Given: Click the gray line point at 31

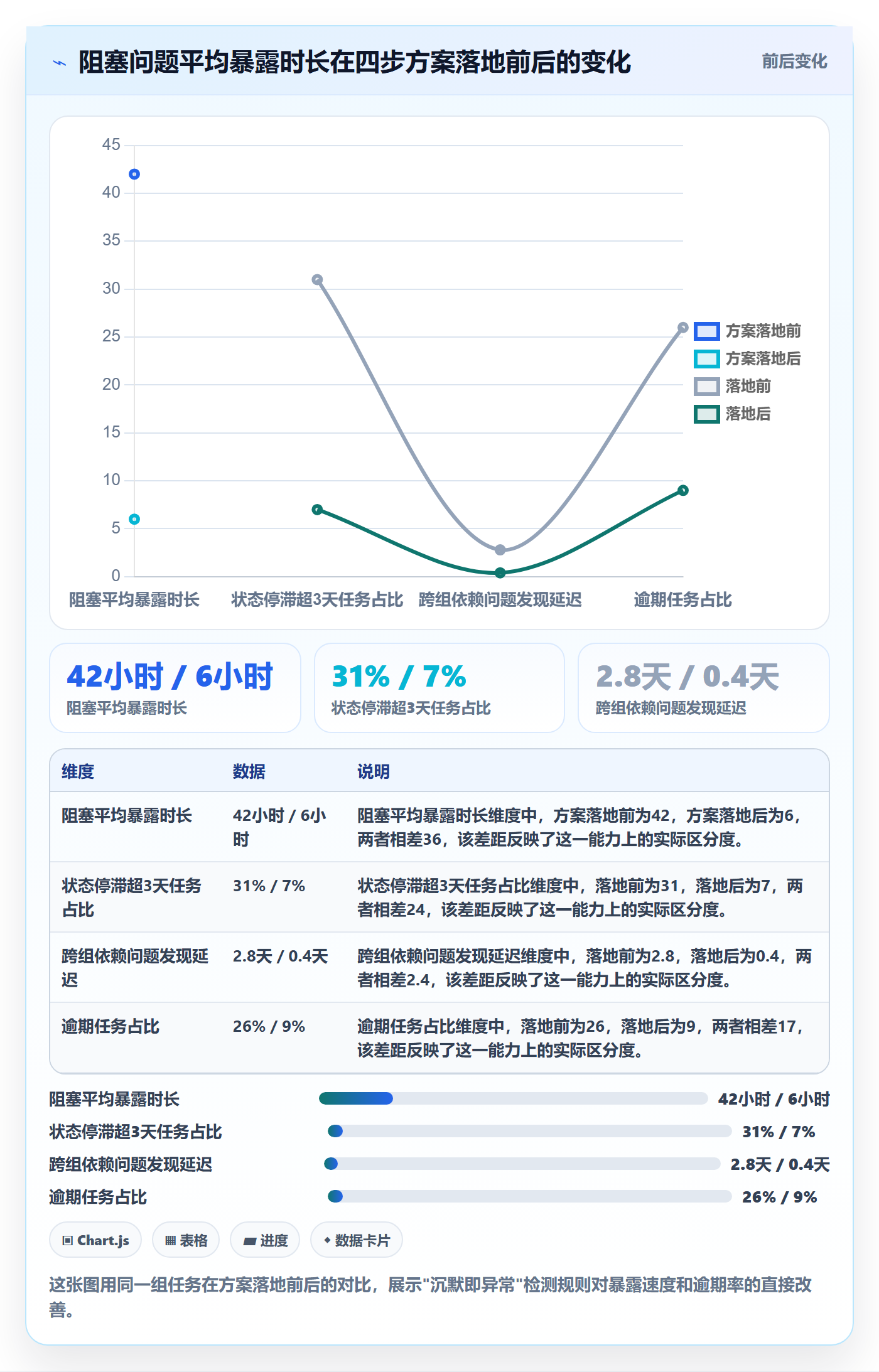Looking at the screenshot, I should click(317, 279).
